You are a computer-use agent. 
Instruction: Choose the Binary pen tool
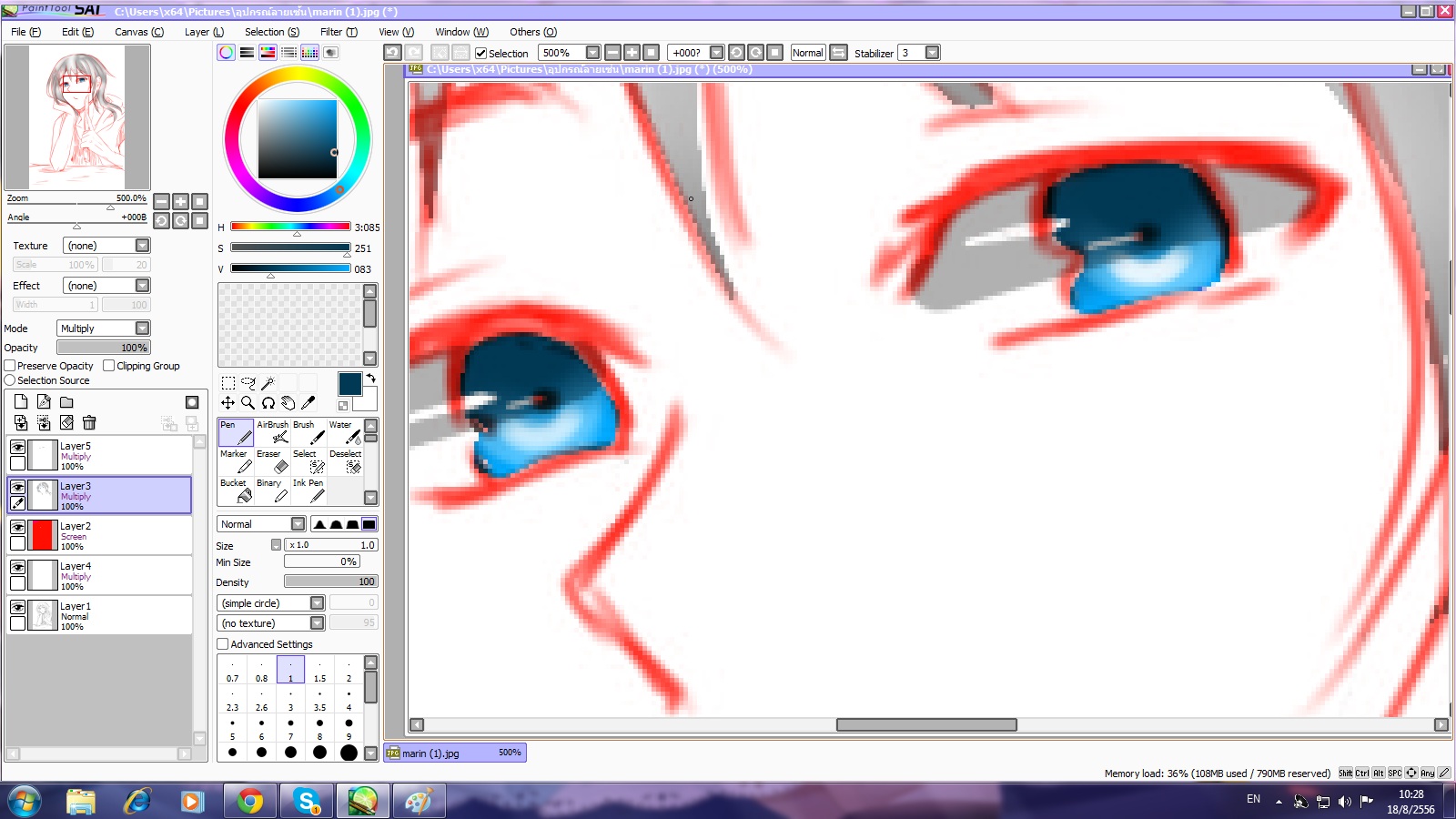click(272, 490)
